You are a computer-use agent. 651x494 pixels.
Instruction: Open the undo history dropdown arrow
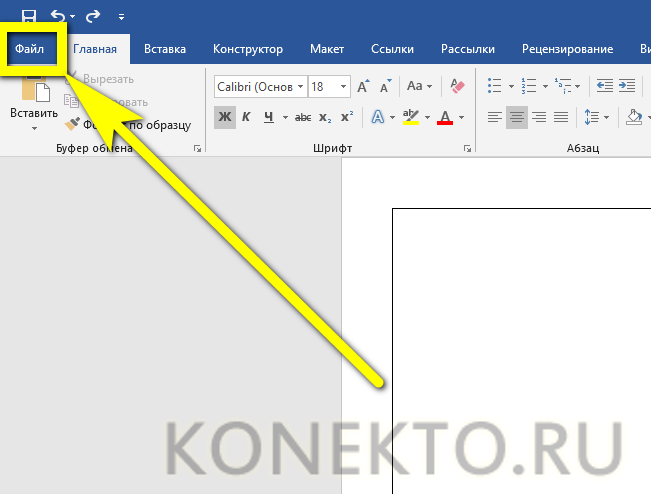pyautogui.click(x=73, y=17)
